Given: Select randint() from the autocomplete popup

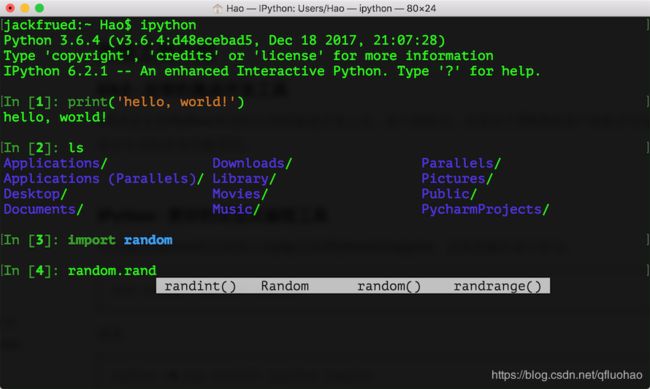Looking at the screenshot, I should 200,286.
